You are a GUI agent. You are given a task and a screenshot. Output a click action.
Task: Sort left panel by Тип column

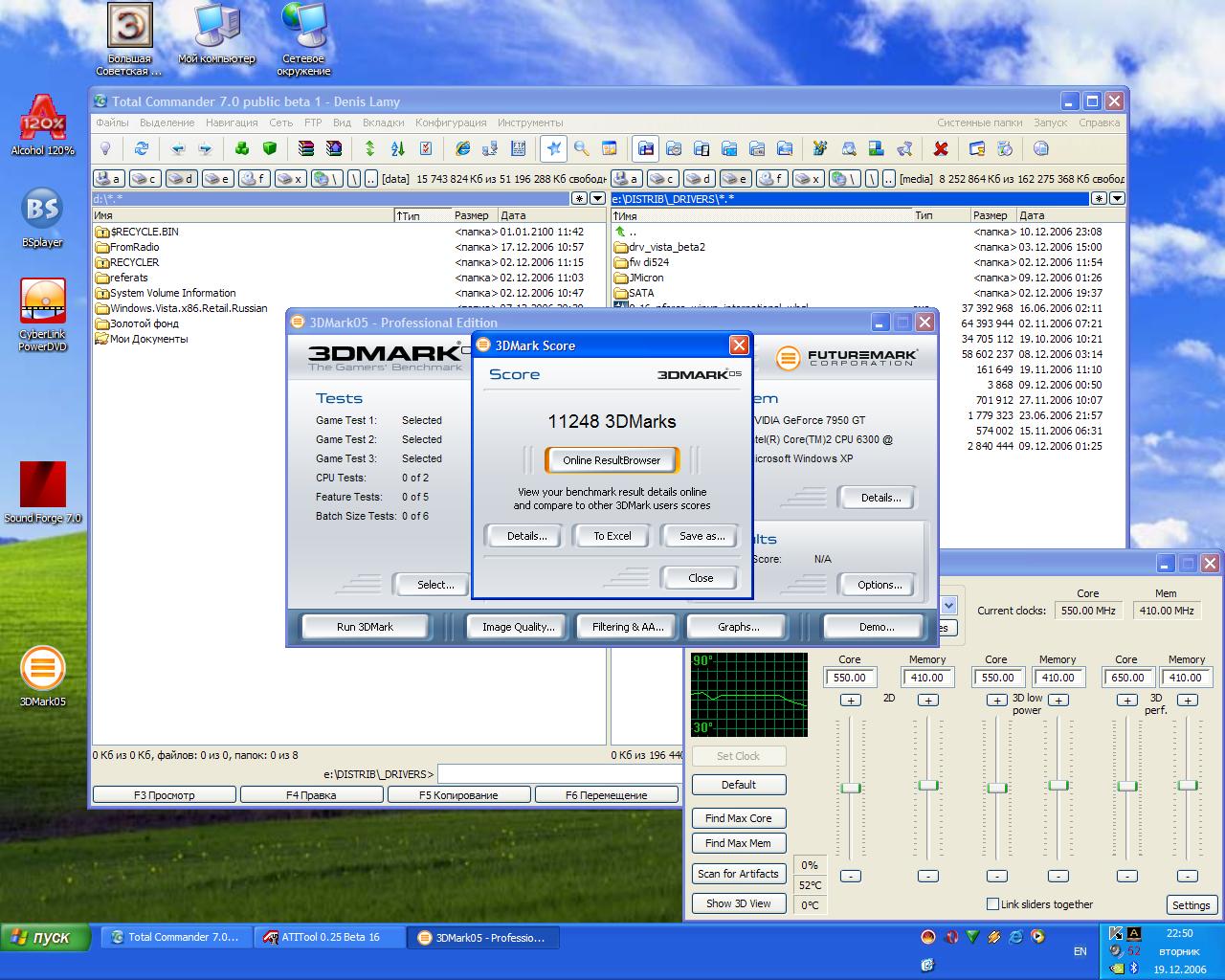(421, 215)
